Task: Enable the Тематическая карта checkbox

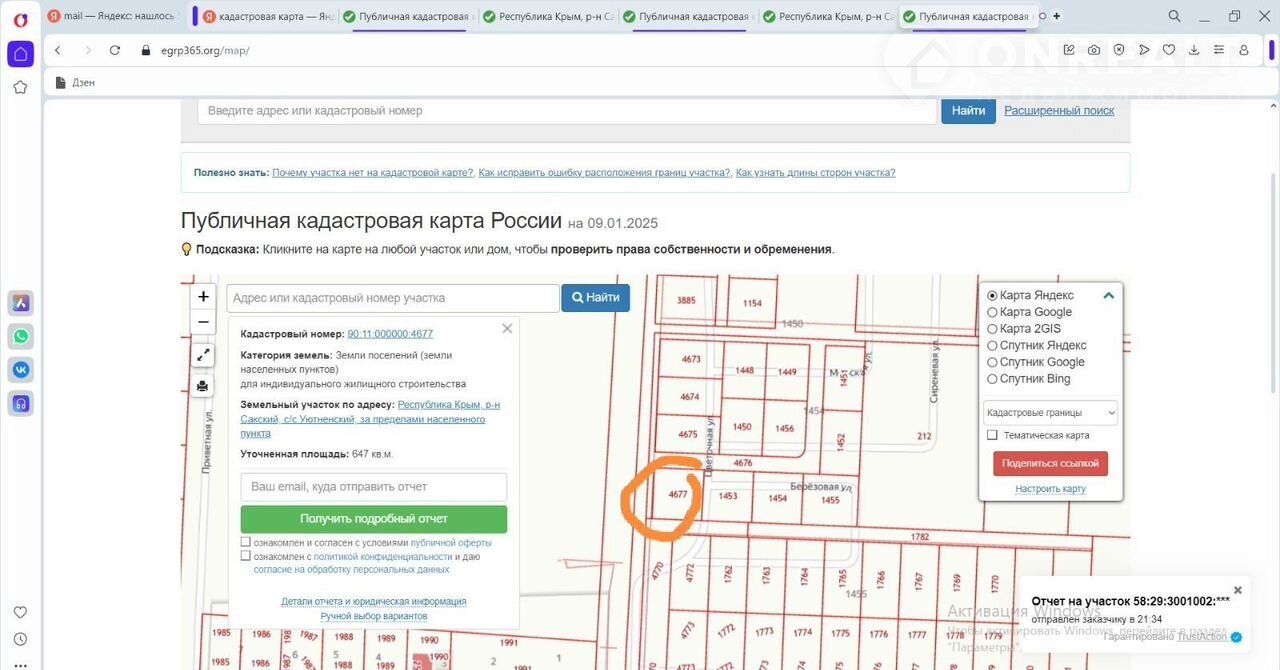Action: pos(992,435)
